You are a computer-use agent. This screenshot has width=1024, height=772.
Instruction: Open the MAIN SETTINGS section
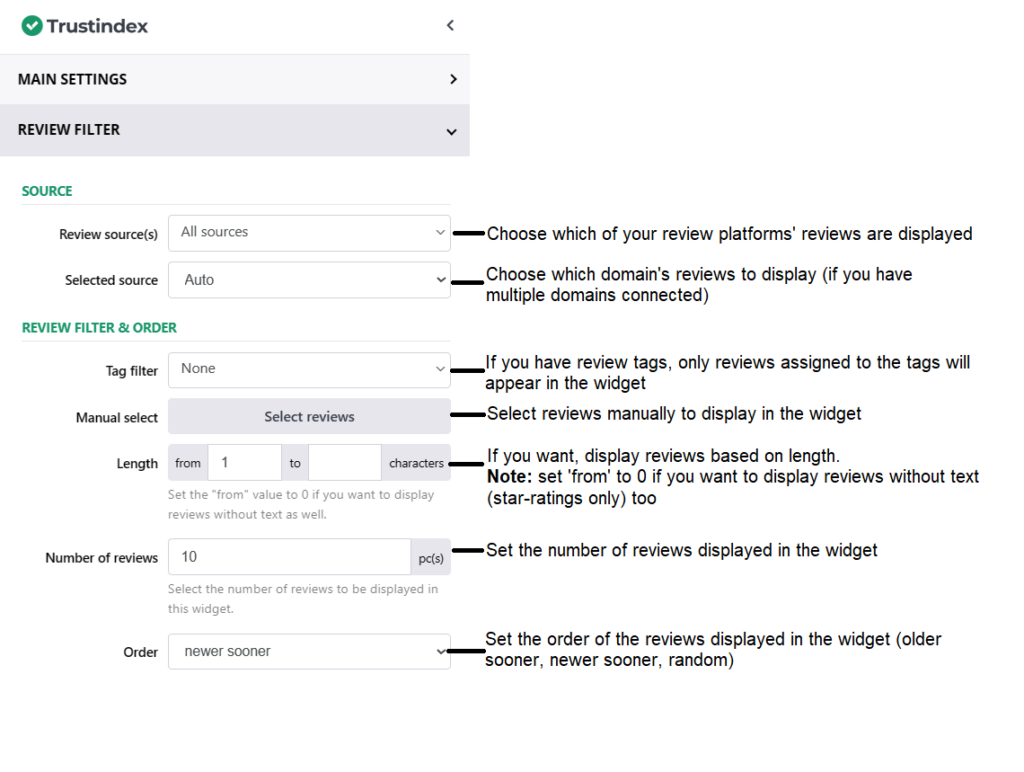pyautogui.click(x=72, y=79)
